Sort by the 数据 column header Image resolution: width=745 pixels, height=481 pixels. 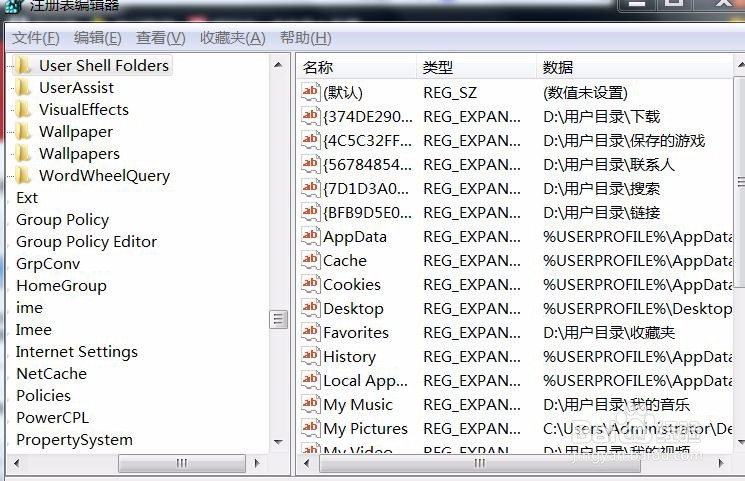[x=635, y=67]
